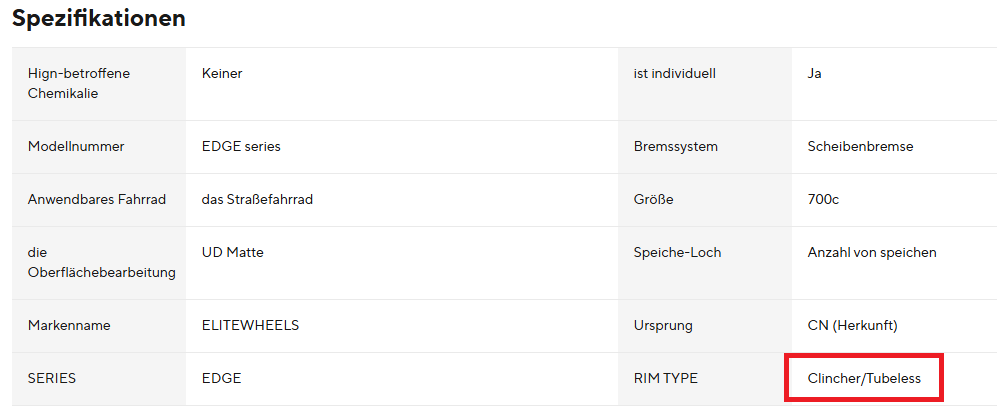Select the ELITEWHEELS brand name value
This screenshot has width=997, height=406.
tap(250, 326)
